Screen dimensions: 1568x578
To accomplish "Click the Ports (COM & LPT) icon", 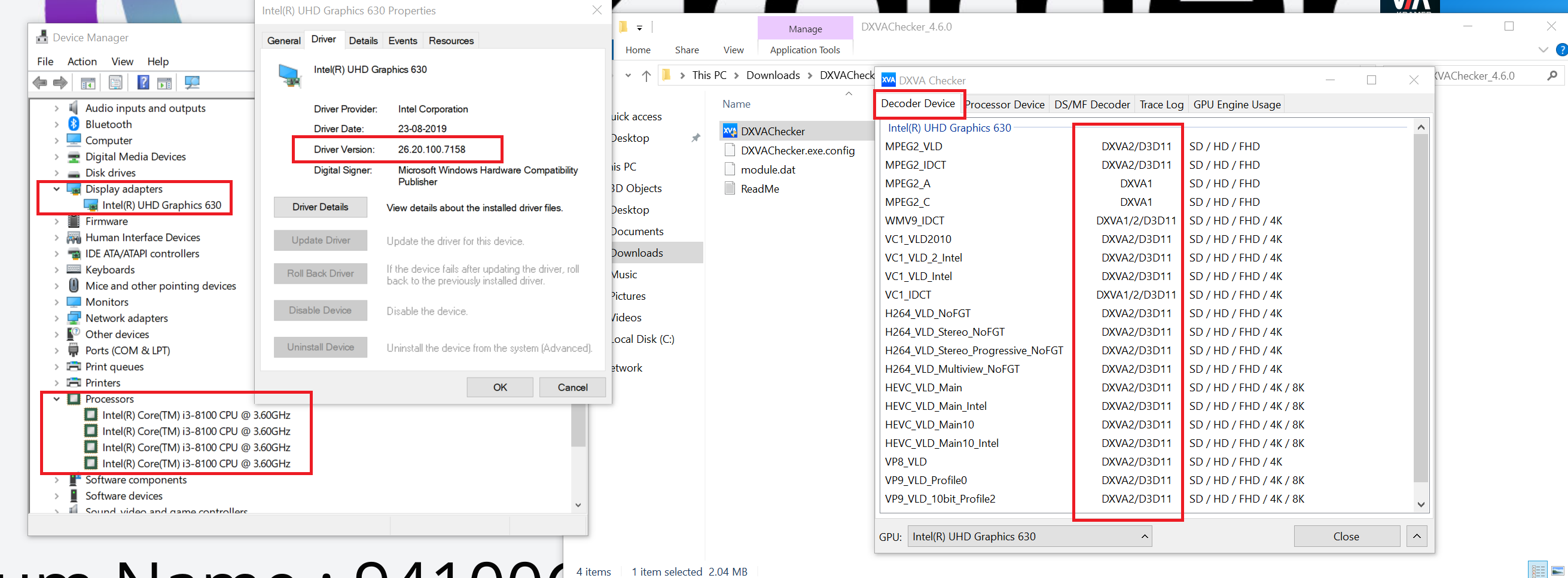I will pos(74,350).
